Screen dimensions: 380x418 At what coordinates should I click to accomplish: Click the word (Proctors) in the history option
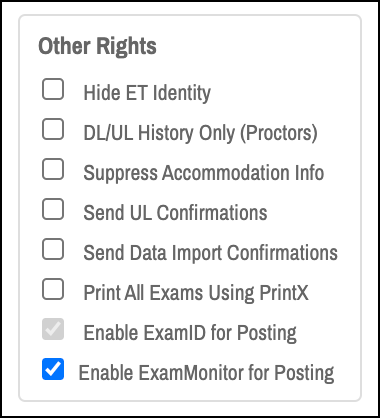coord(279,133)
